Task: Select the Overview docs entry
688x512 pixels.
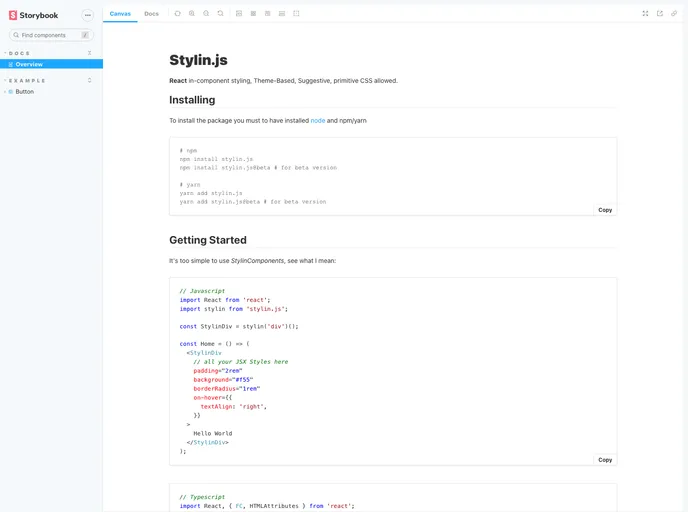Action: pos(51,64)
